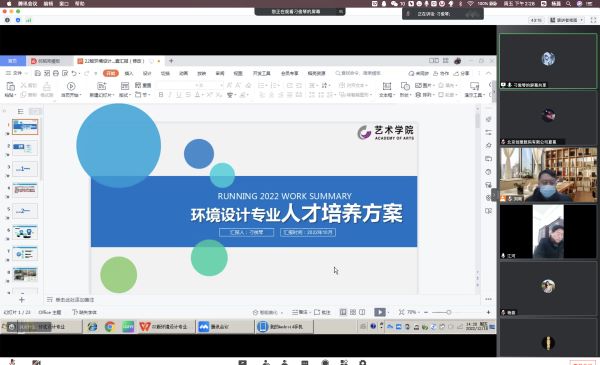Toggle Italic formatting

coord(170,95)
